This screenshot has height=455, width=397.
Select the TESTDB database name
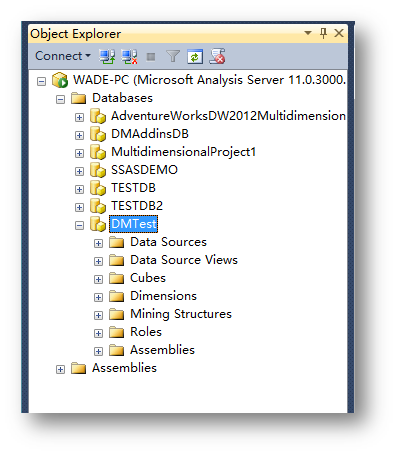(x=133, y=188)
